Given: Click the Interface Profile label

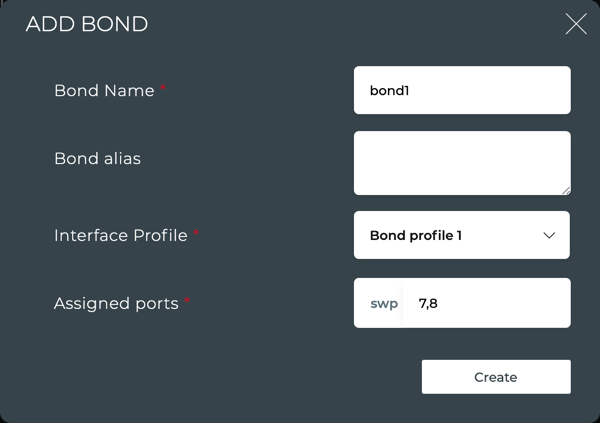Looking at the screenshot, I should tap(120, 236).
